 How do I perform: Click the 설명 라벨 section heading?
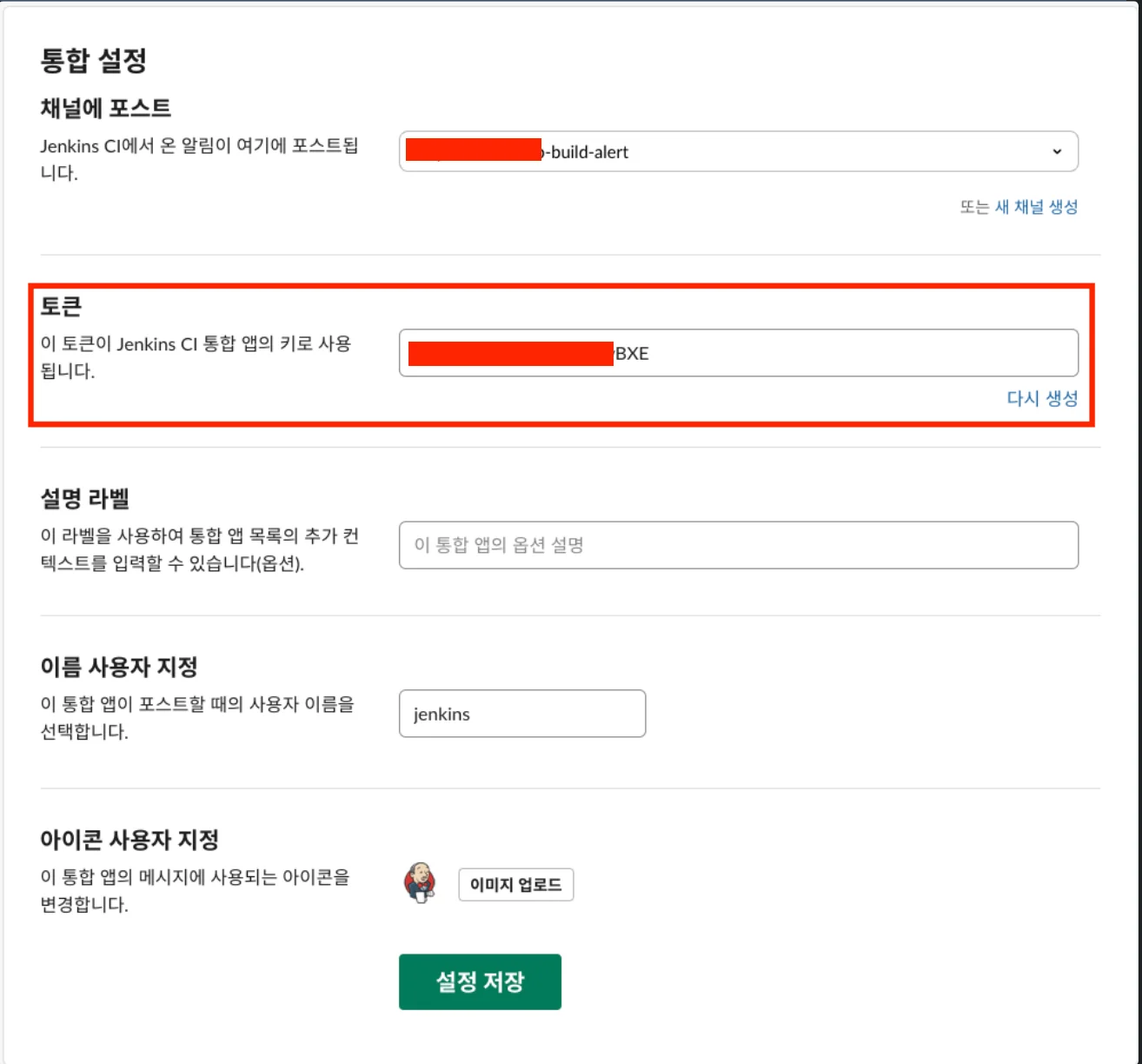(85, 498)
